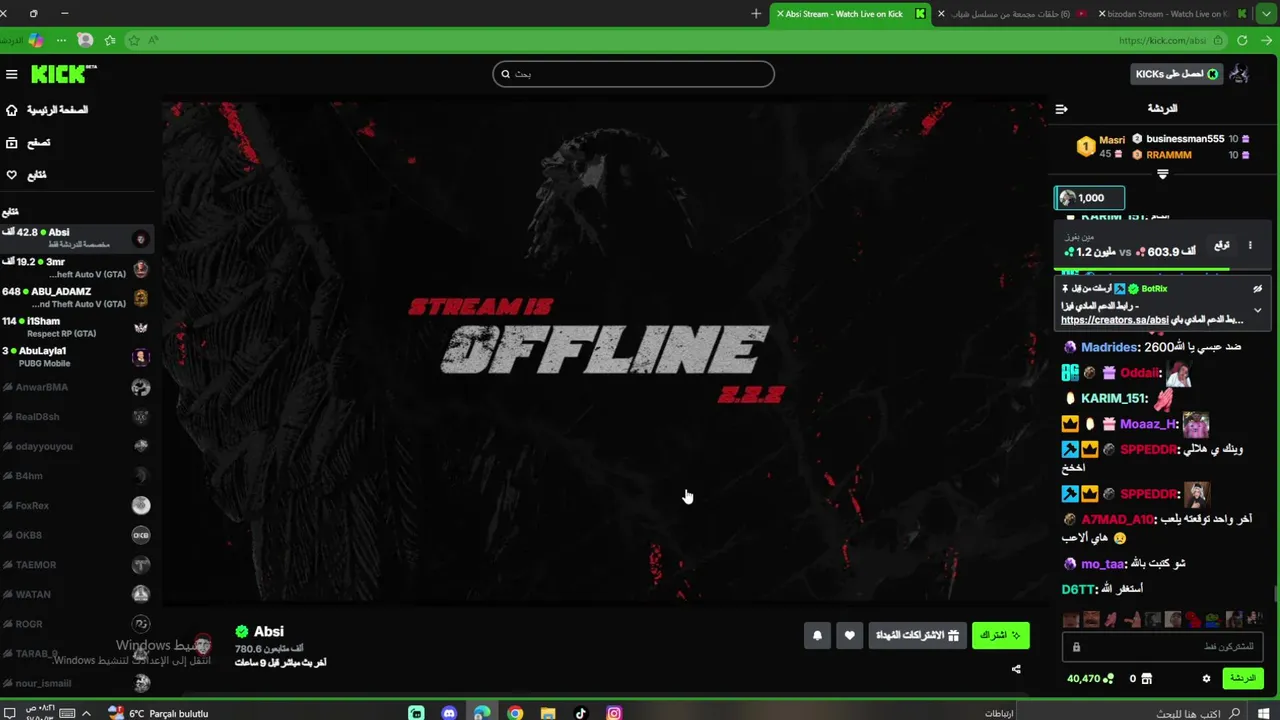Click the predict button on the poll
The height and width of the screenshot is (720, 1280).
click(1222, 245)
